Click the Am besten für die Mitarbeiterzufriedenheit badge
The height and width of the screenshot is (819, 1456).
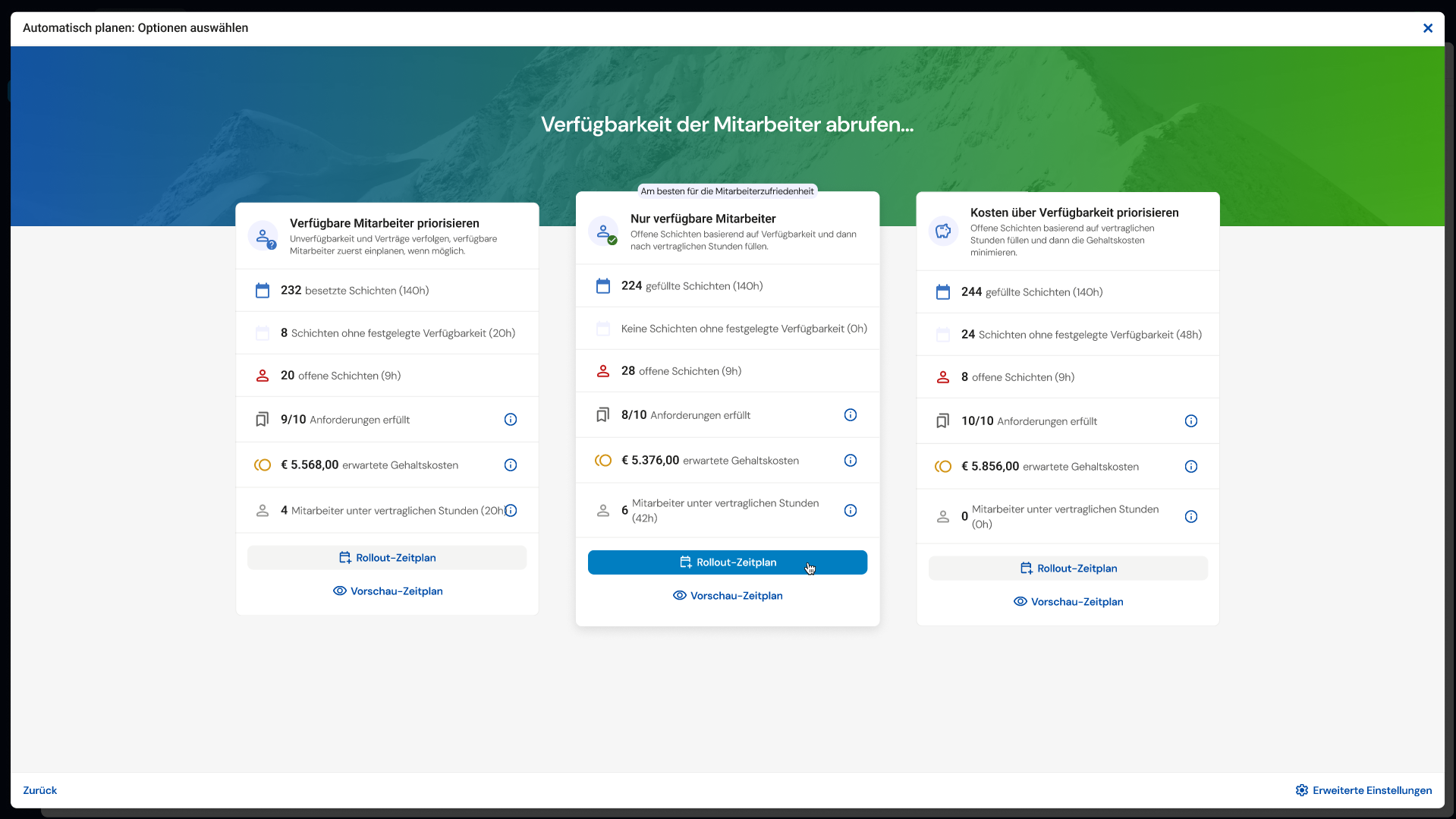coord(727,191)
